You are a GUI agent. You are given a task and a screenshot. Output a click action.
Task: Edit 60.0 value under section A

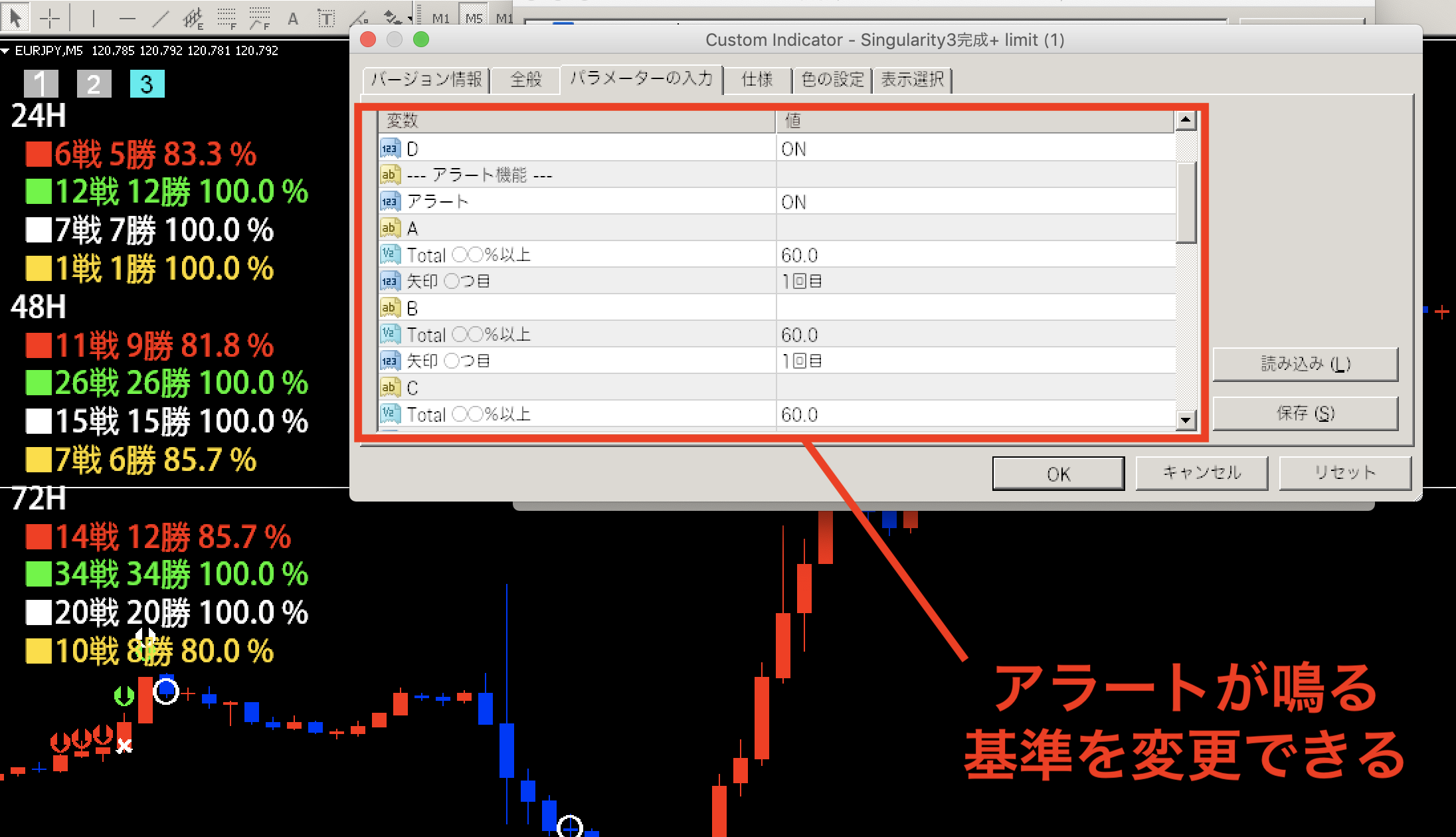(975, 255)
